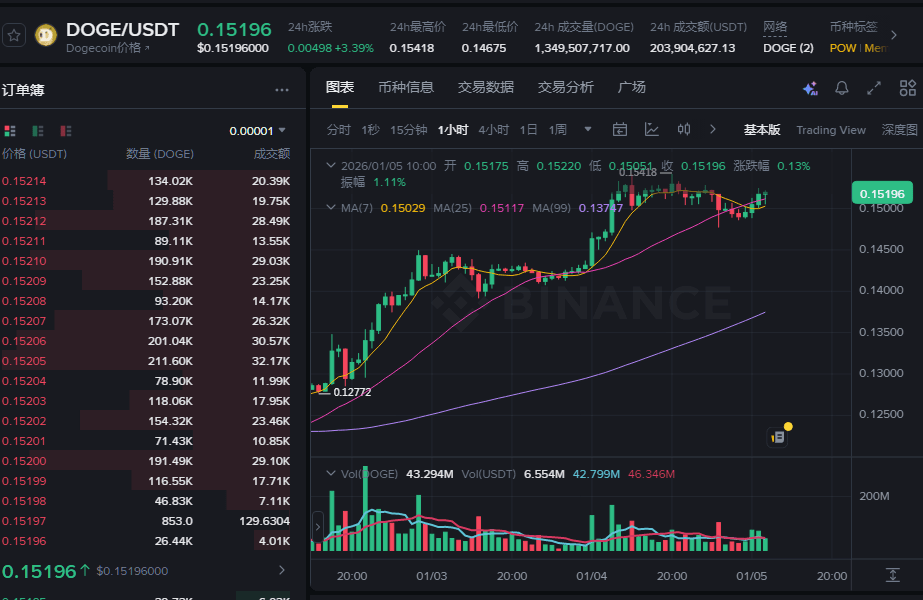Expand chart to fullscreen
The height and width of the screenshot is (600, 923).
click(874, 88)
